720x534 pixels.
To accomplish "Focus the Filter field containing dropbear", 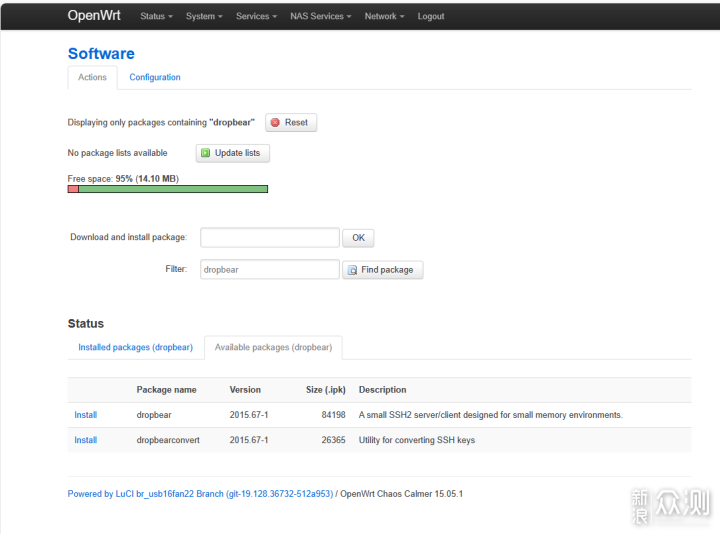I will coord(270,270).
